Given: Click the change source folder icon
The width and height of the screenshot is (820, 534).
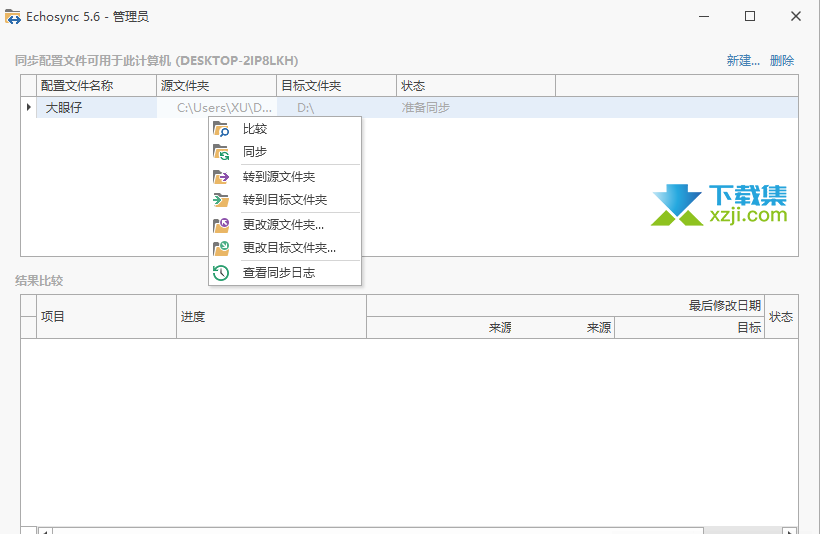Looking at the screenshot, I should point(221,225).
